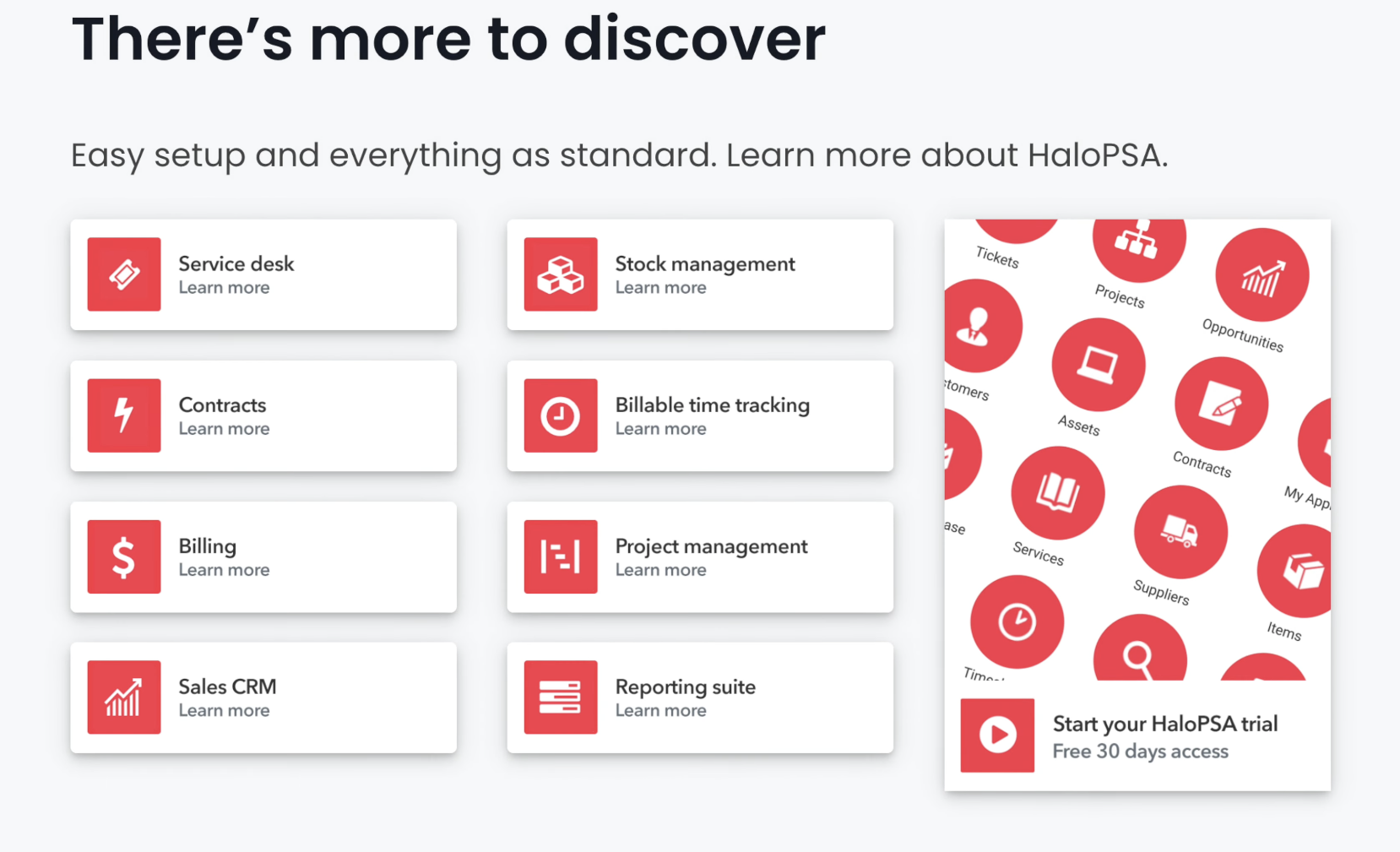Click the Opportunities growth chart circle icon

coord(1262,275)
